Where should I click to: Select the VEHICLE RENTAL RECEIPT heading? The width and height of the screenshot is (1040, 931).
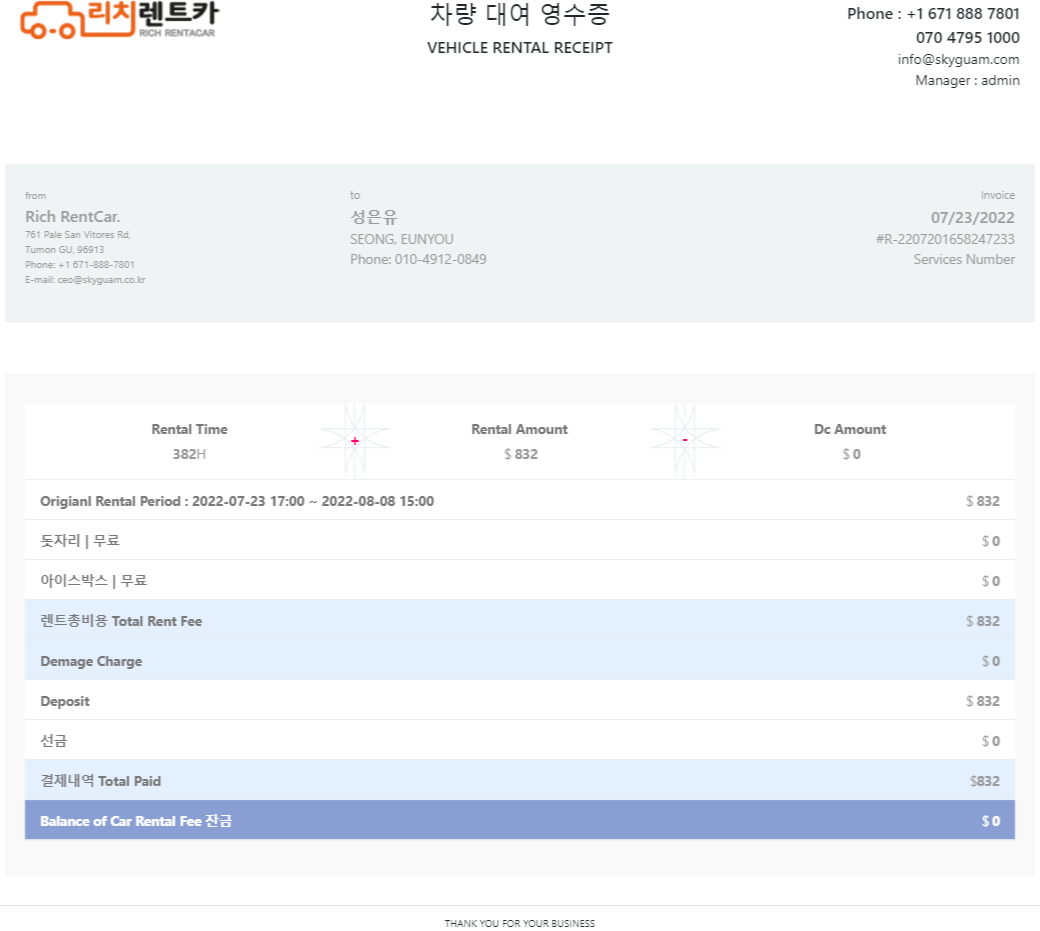[519, 48]
